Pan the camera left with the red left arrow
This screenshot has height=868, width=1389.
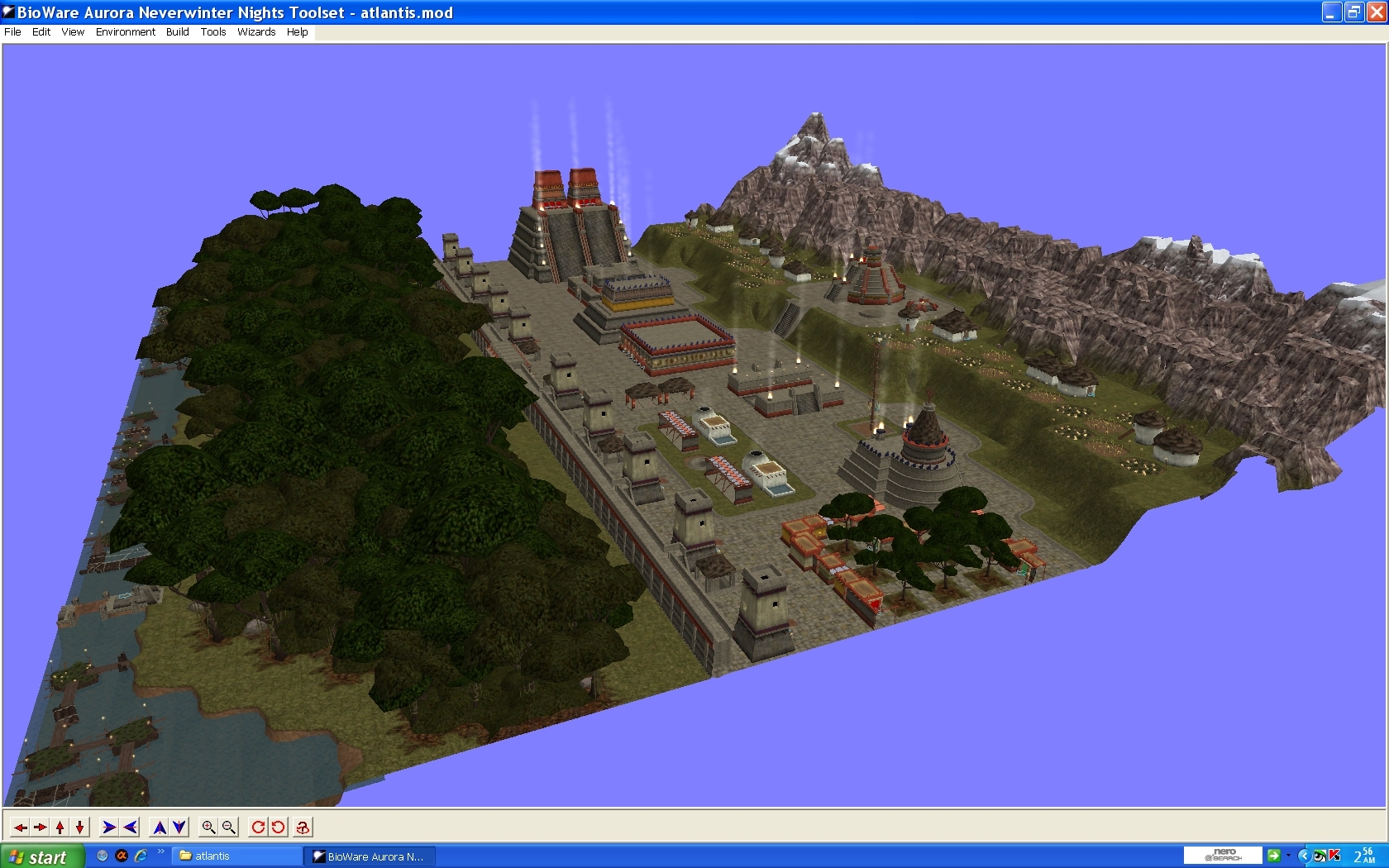(20, 827)
